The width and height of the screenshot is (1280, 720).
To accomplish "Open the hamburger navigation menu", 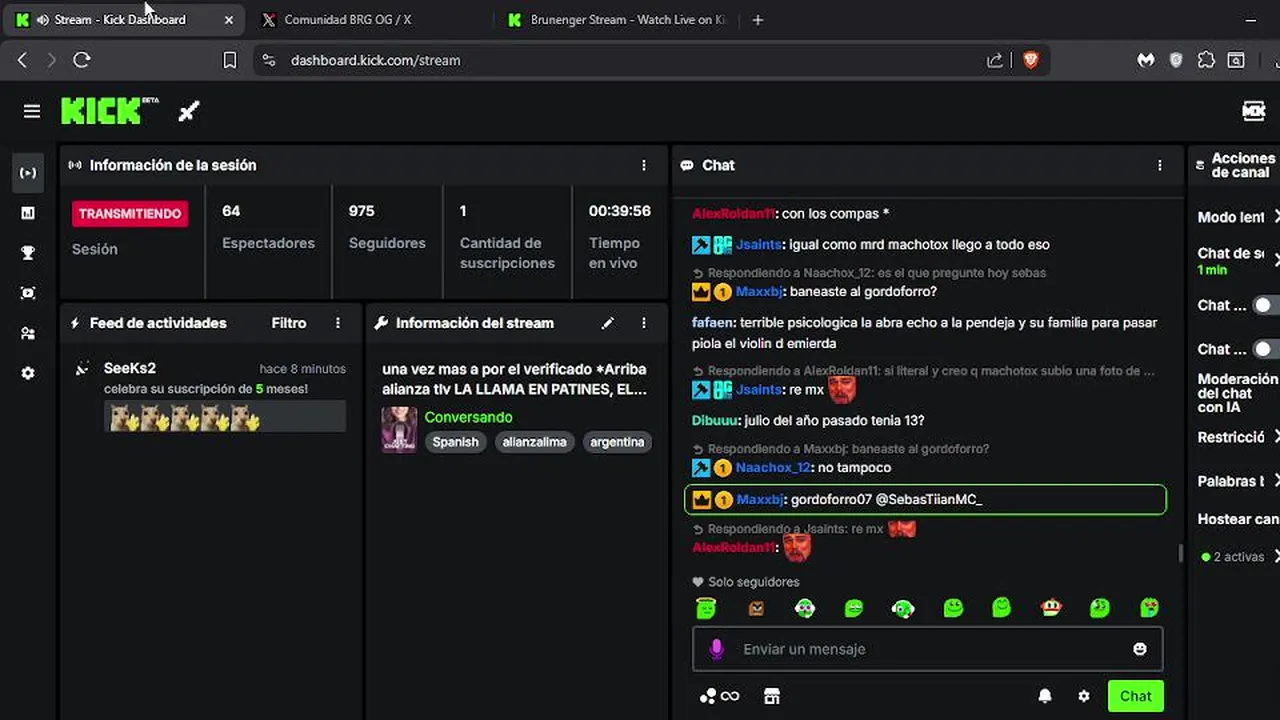I will click(32, 111).
